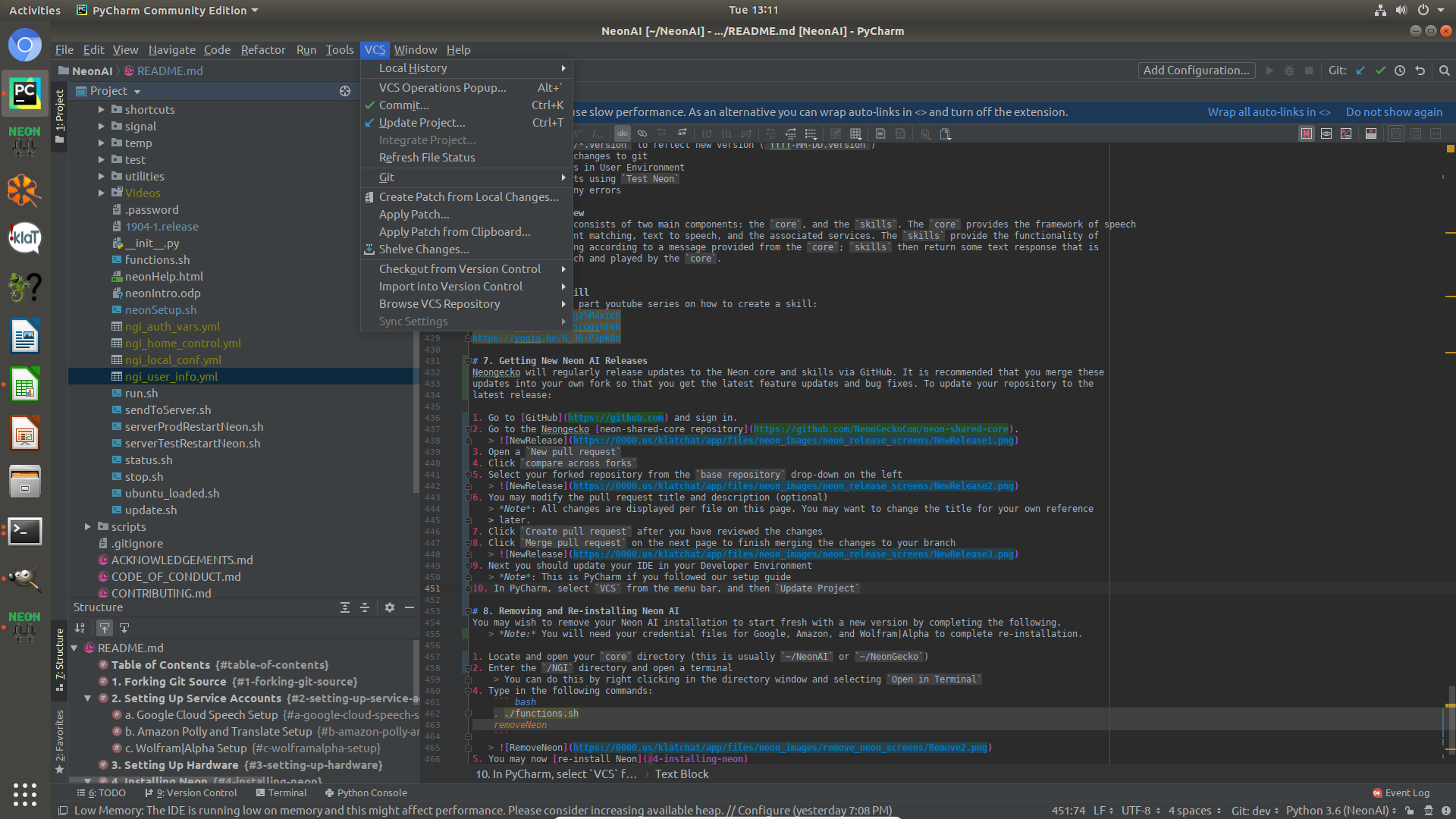Expand the signal folder

pos(101,126)
